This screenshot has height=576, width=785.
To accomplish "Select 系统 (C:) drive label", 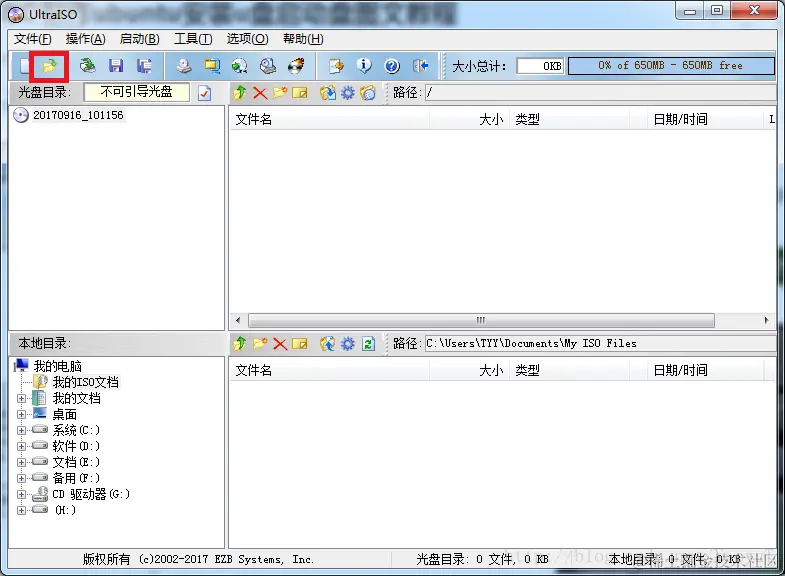I will click(x=76, y=430).
